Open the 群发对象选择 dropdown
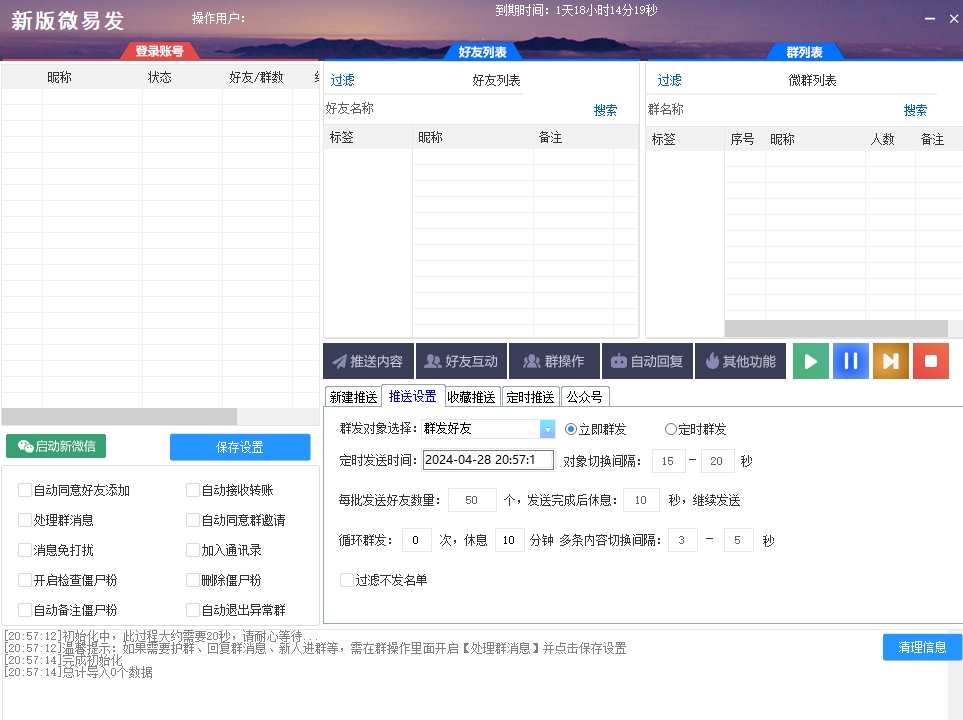 click(545, 429)
